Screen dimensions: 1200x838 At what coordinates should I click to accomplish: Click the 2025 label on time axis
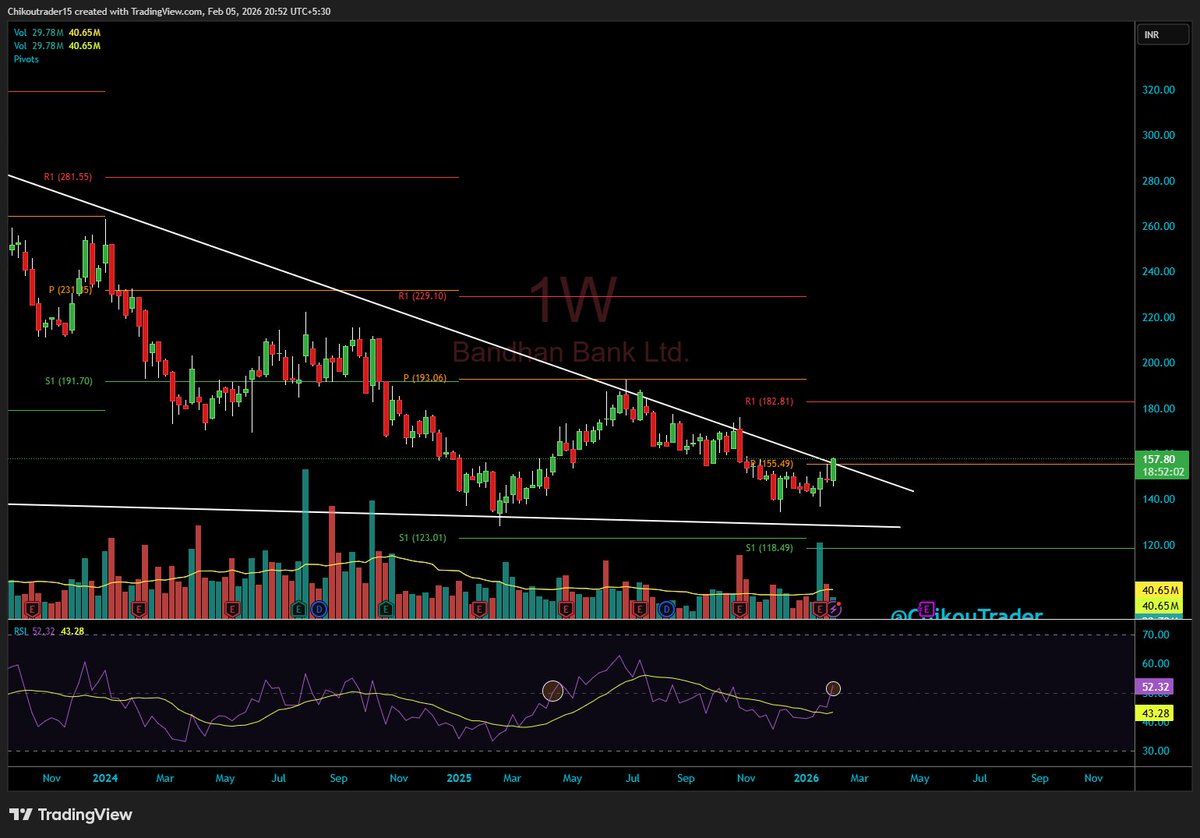point(459,777)
